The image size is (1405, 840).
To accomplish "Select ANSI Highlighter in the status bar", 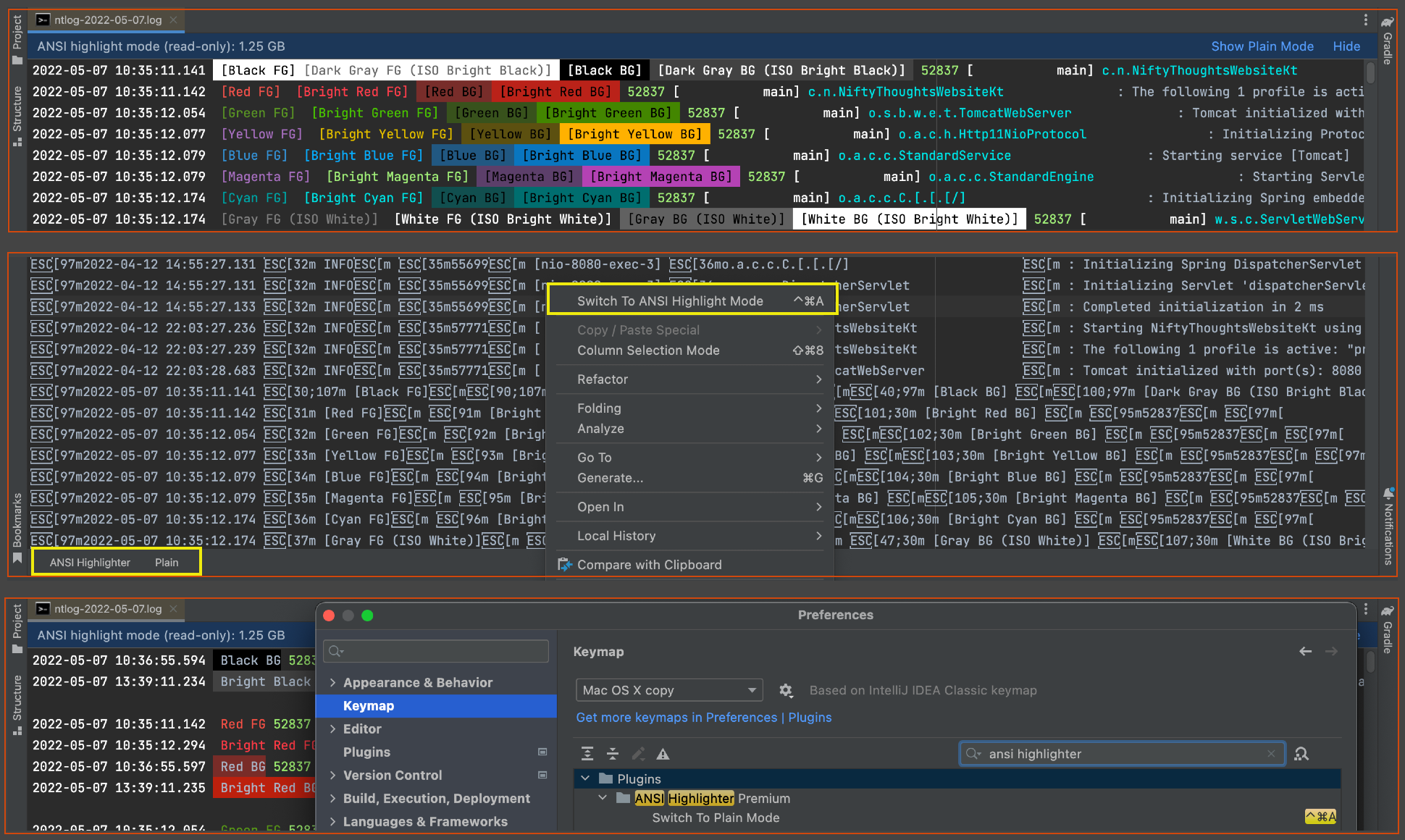I will [x=88, y=562].
